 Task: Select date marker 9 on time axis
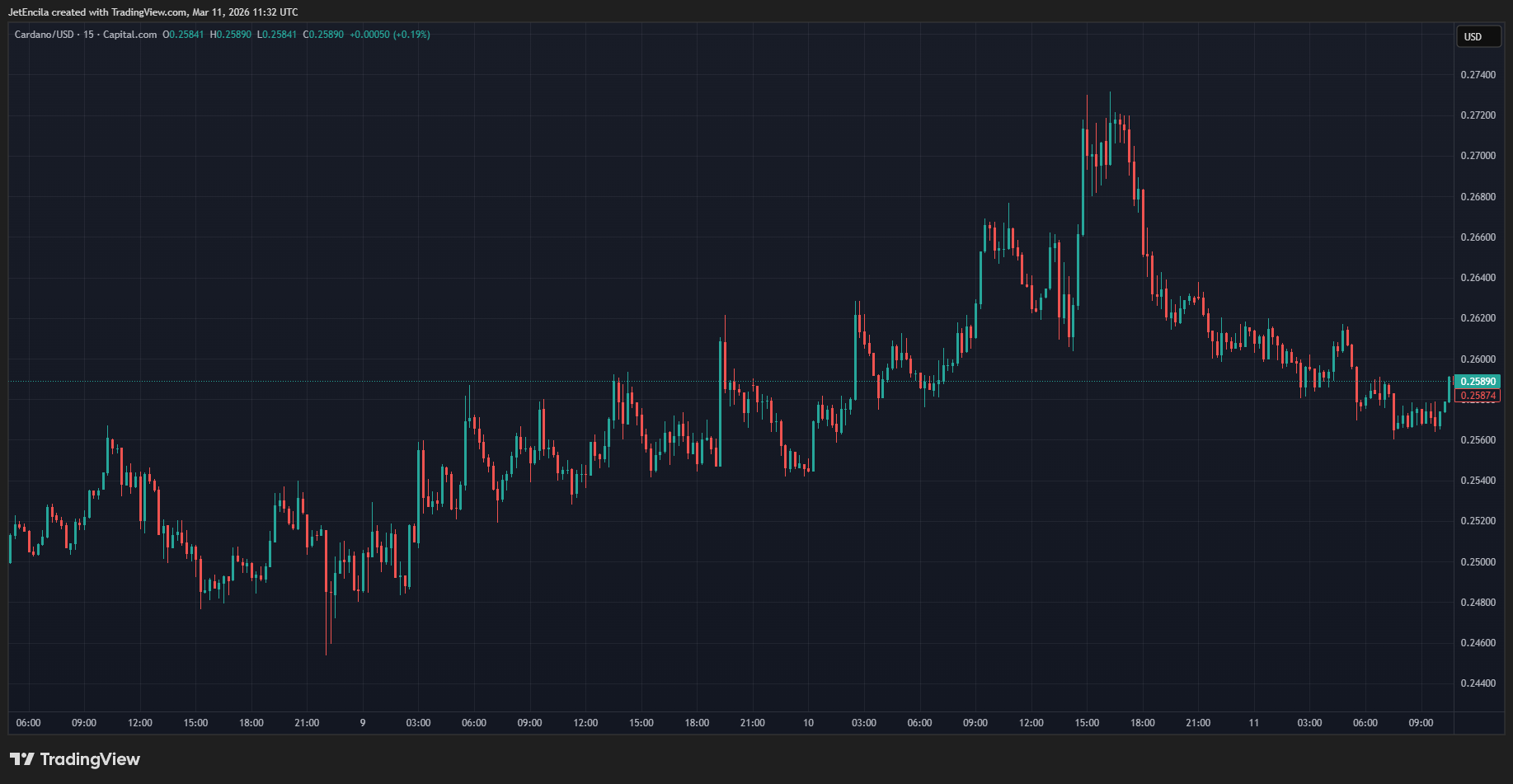(x=363, y=723)
